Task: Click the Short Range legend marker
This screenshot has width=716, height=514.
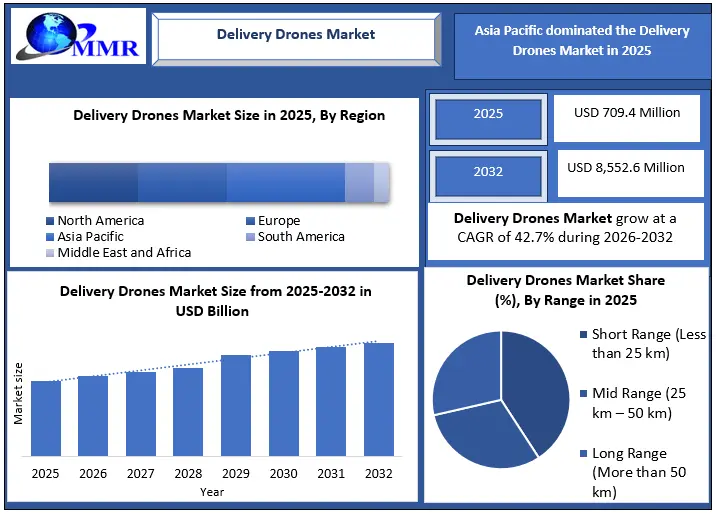Action: pyautogui.click(x=582, y=335)
